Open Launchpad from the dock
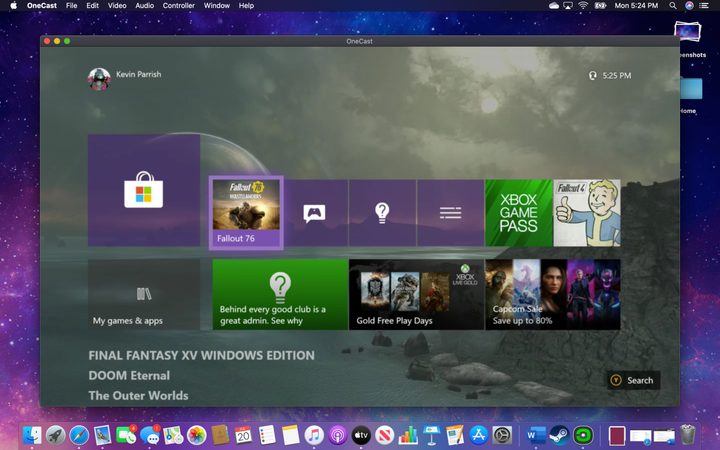Screen dimensions: 720x450 tap(56, 434)
